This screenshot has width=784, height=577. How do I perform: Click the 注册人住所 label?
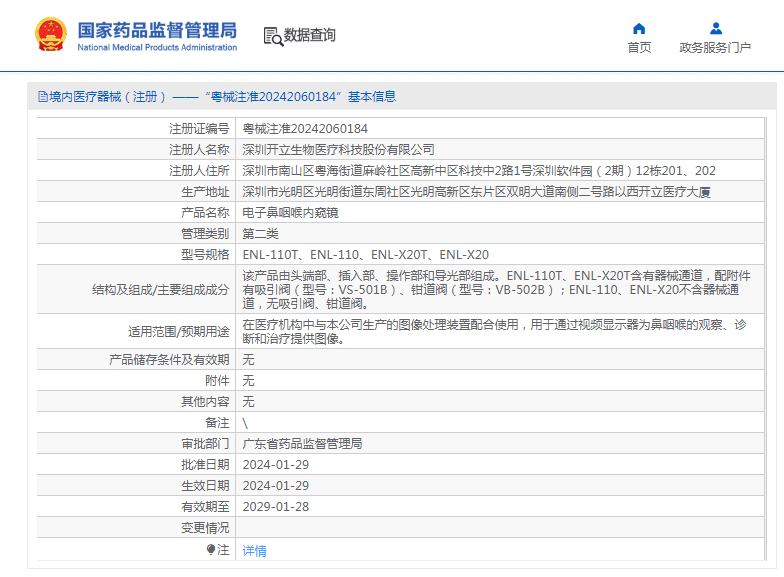coord(199,170)
